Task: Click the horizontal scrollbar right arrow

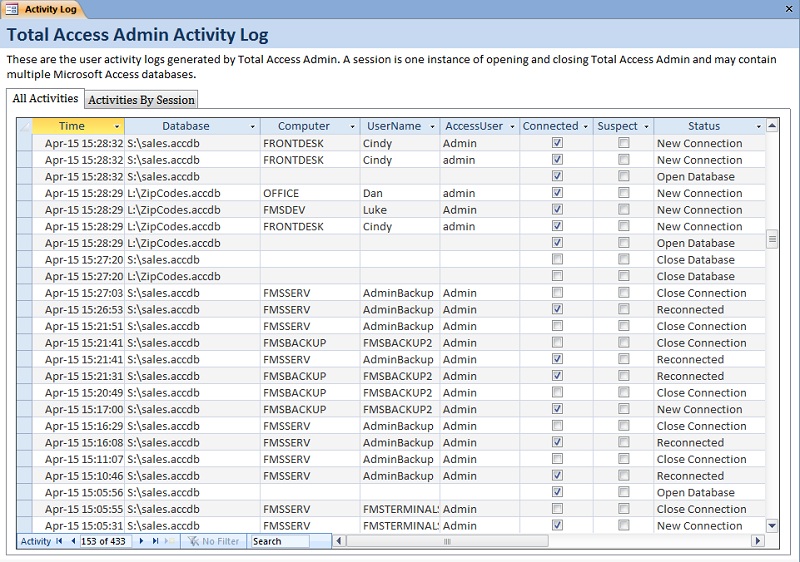Action: click(758, 541)
